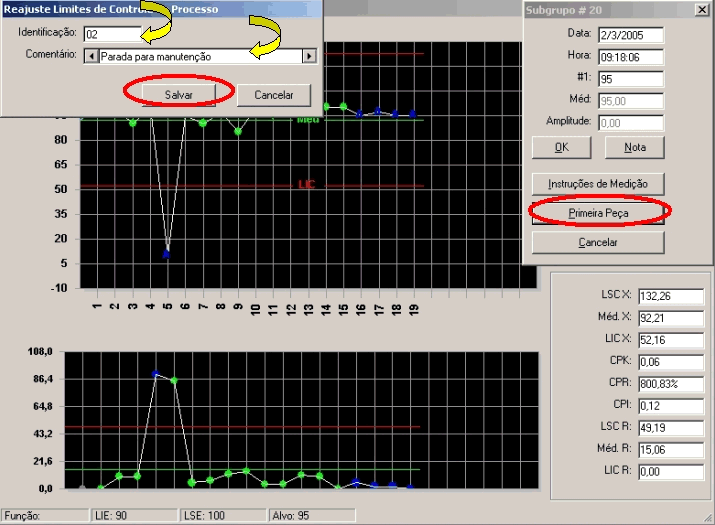Click the Primeira Peça button

tap(598, 213)
